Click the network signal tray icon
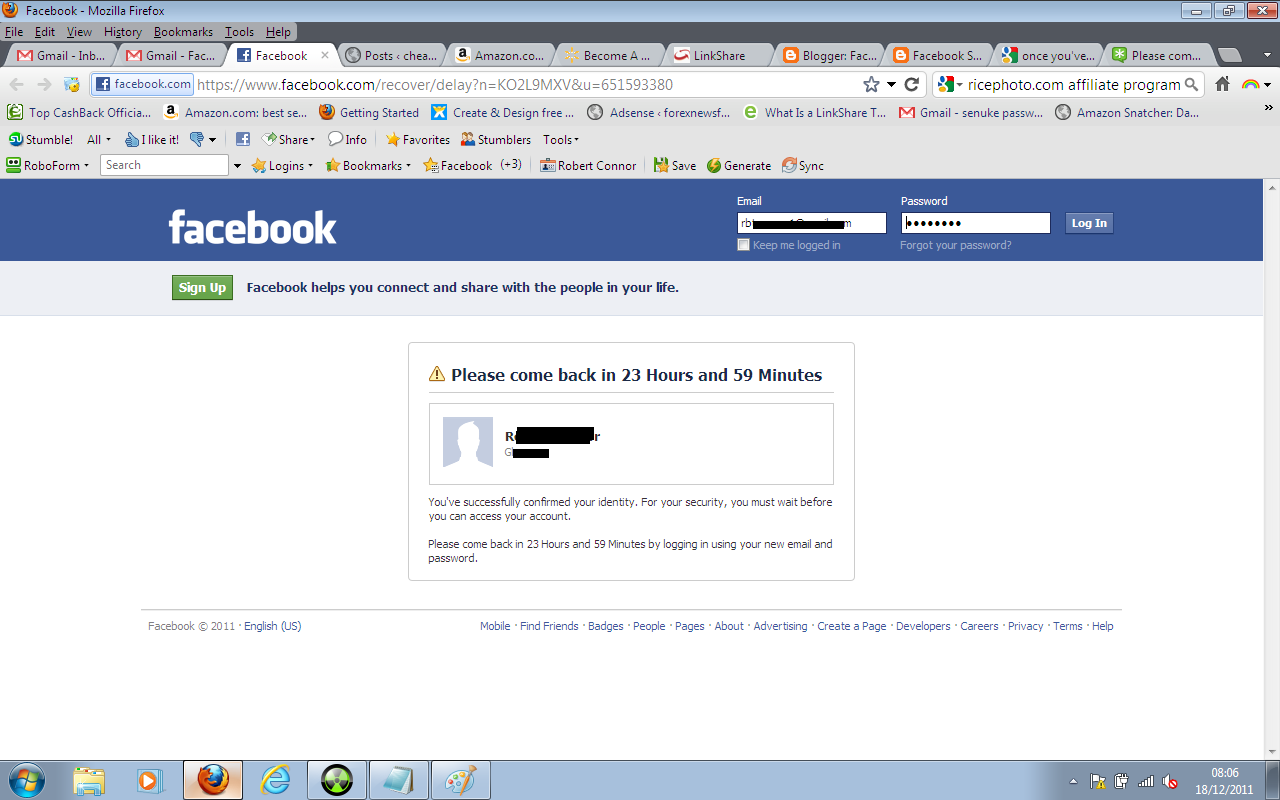 click(1146, 781)
